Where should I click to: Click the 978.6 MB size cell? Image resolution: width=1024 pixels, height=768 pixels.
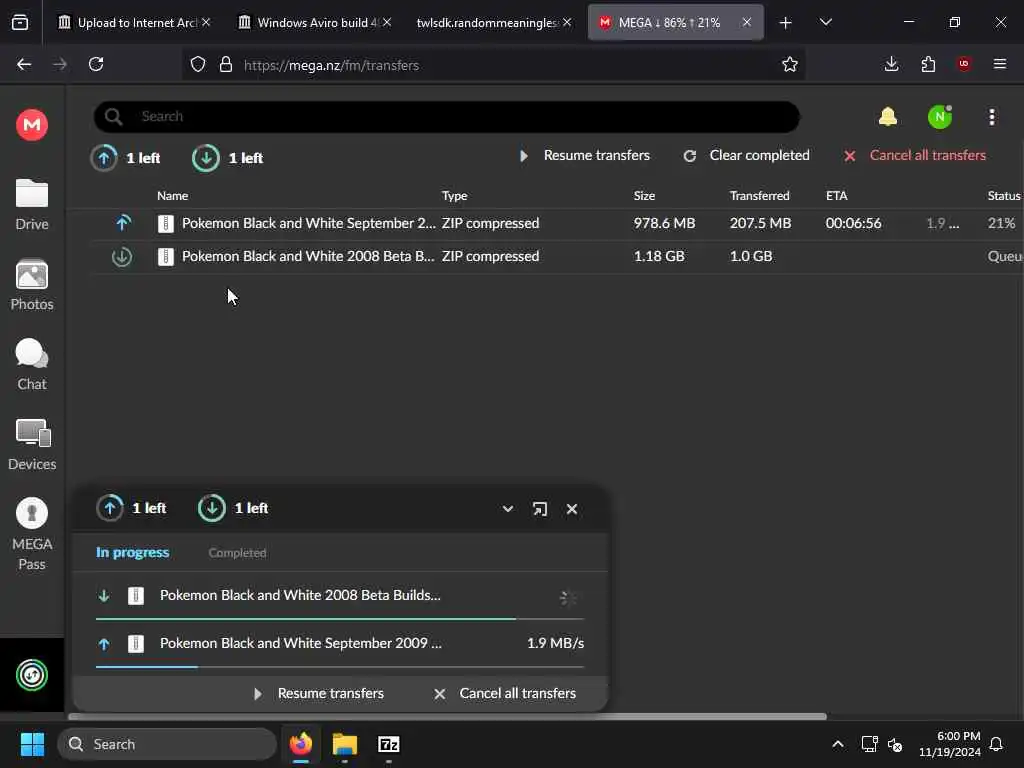pos(664,223)
